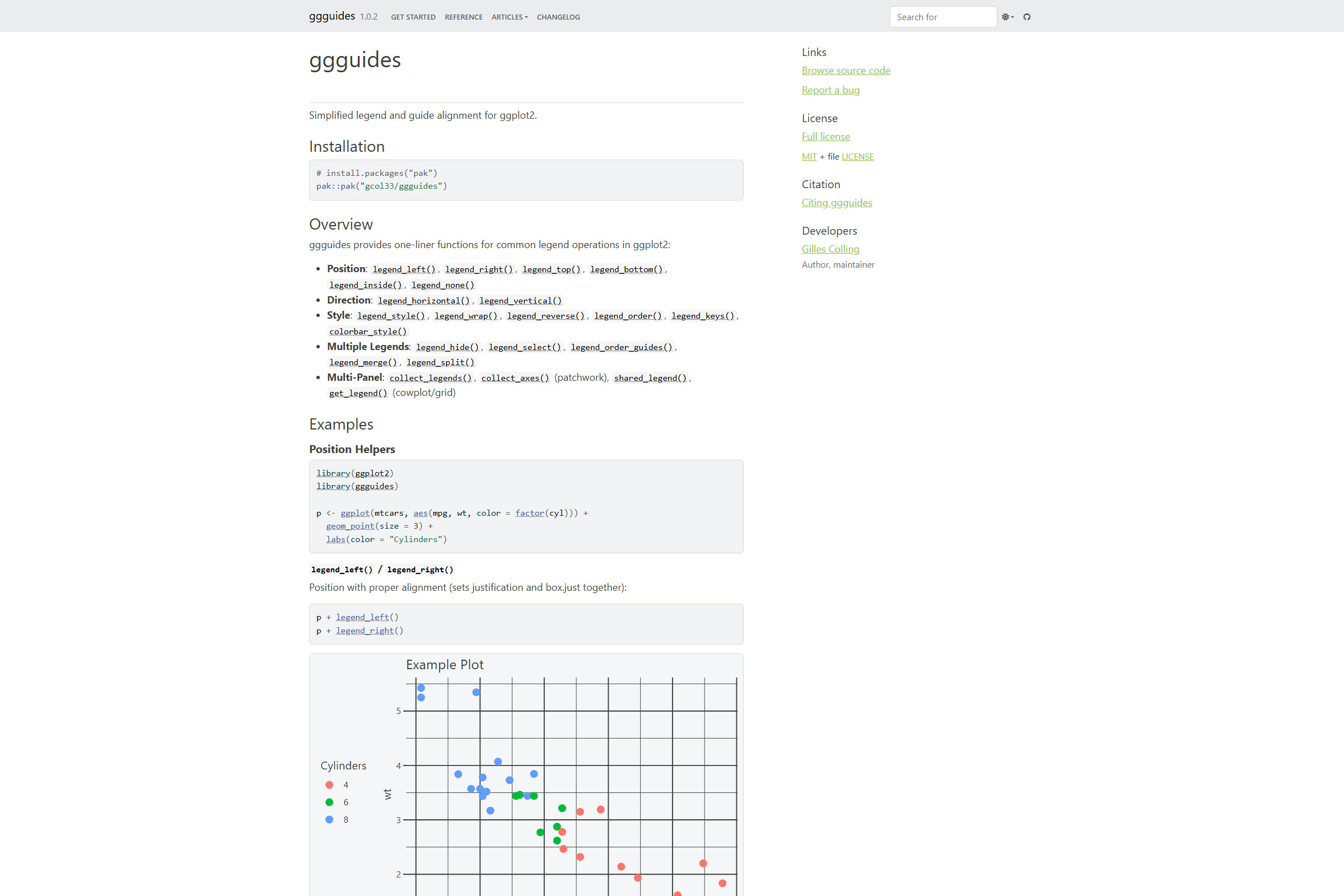
Task: Open the colorbar_style() documentation
Action: click(x=367, y=331)
